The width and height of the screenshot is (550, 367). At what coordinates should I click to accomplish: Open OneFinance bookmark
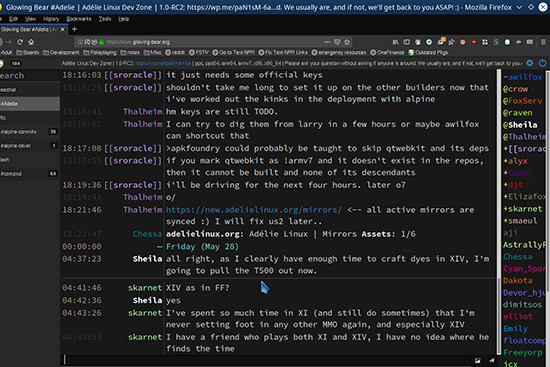(x=387, y=53)
